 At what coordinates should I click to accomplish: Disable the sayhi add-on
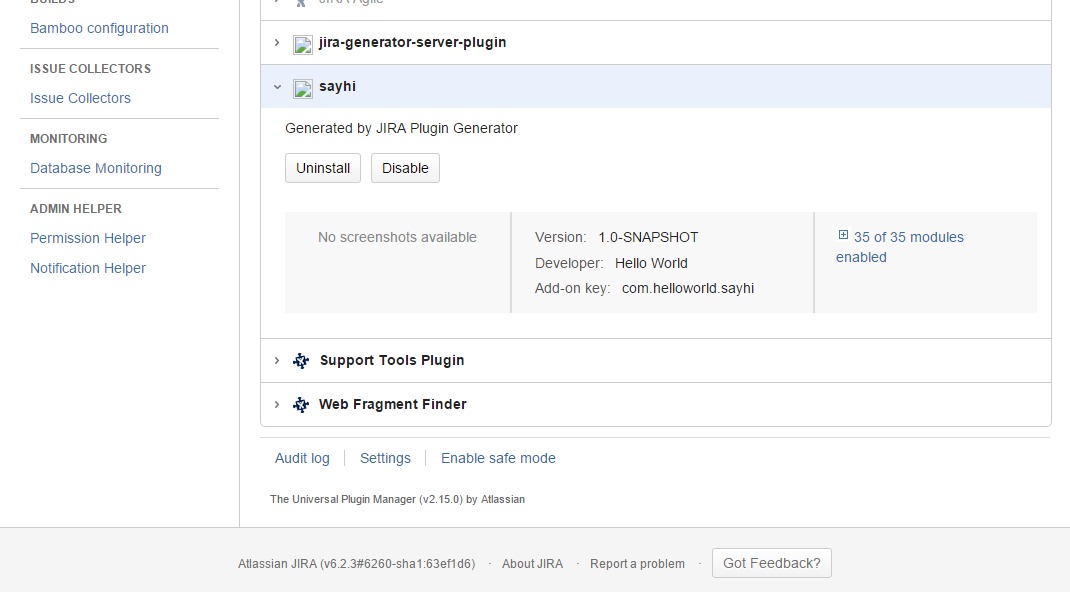pyautogui.click(x=405, y=168)
